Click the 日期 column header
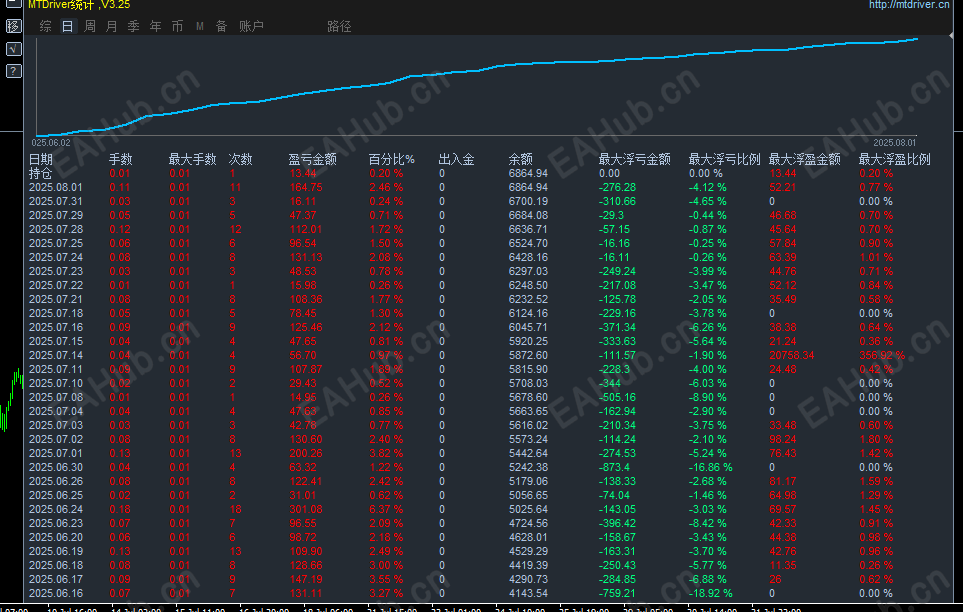The width and height of the screenshot is (963, 612). [41, 159]
